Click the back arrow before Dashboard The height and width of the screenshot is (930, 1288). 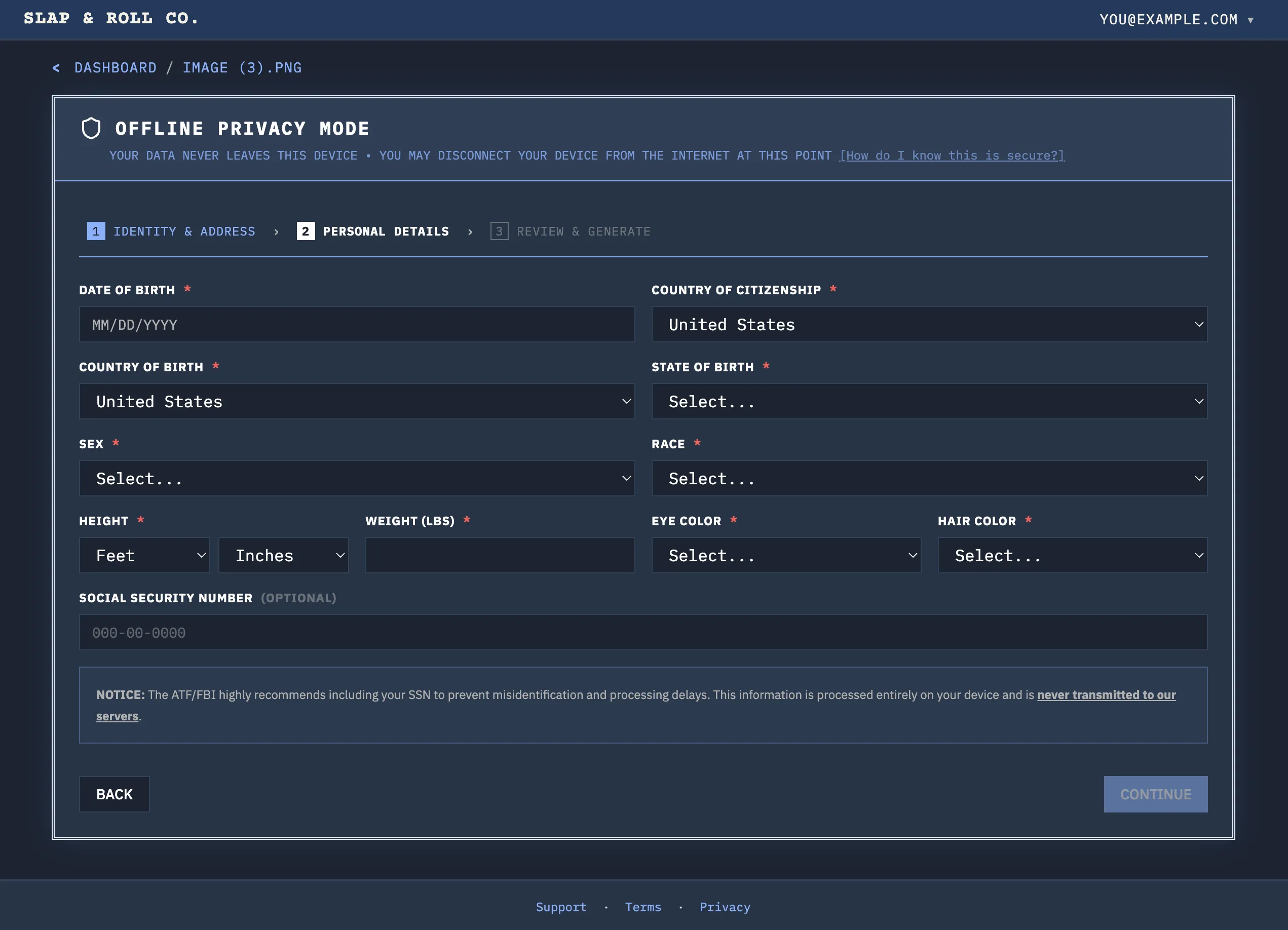click(x=56, y=68)
